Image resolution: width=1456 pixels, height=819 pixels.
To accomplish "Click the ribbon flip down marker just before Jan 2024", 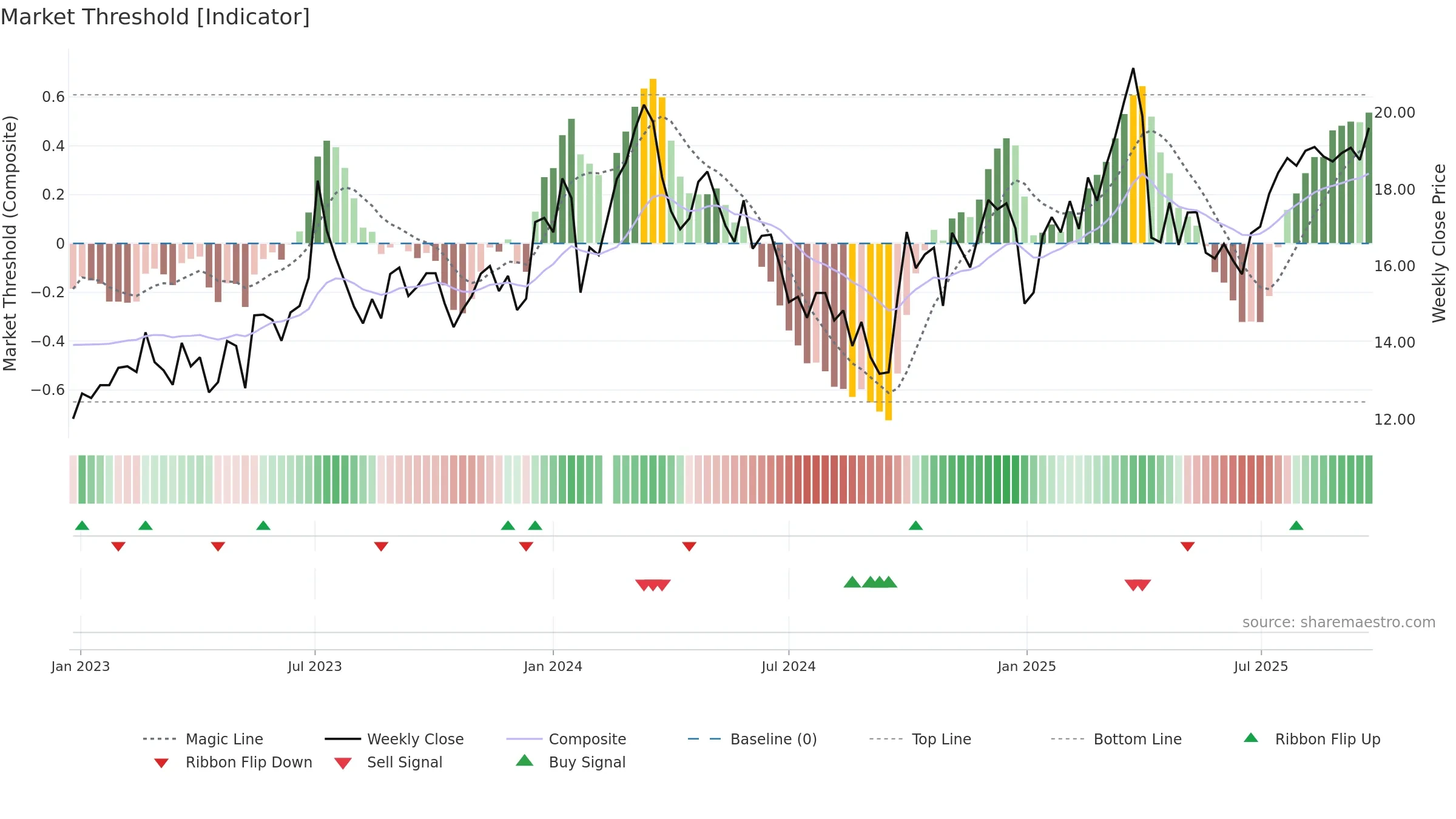I will click(x=526, y=547).
